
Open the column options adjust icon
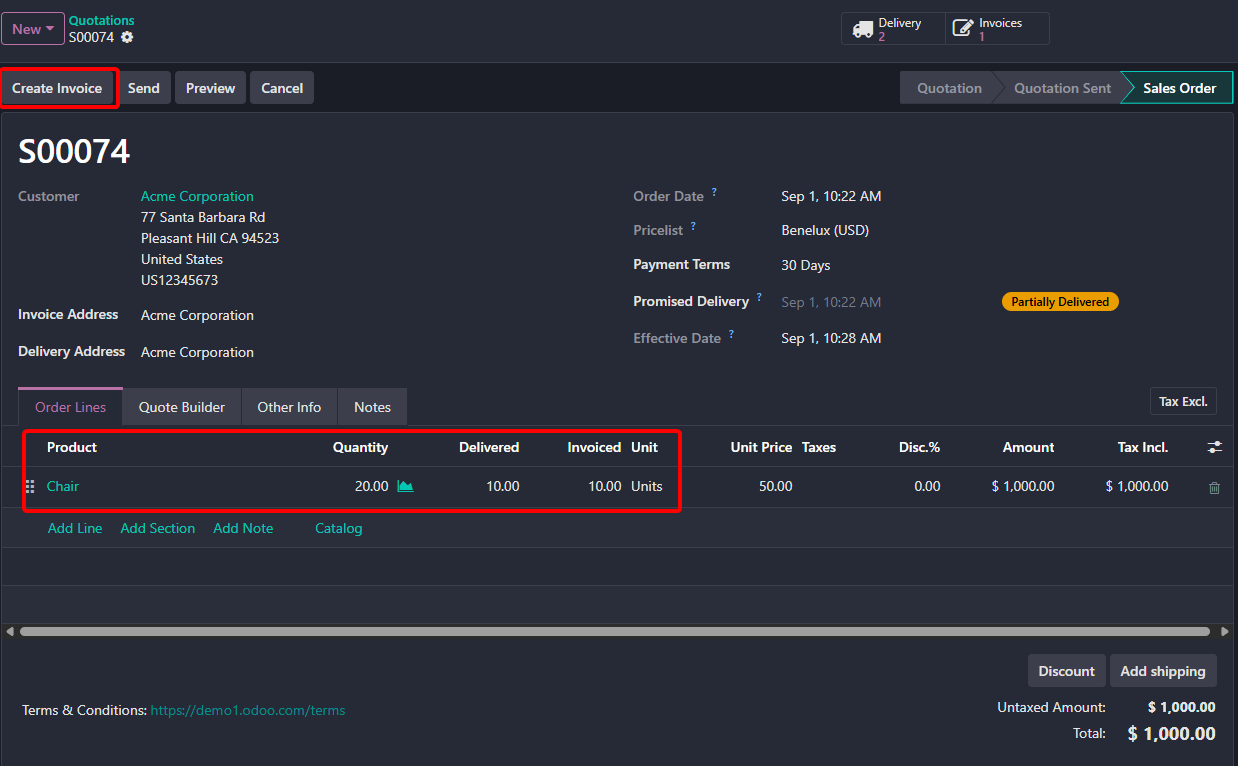tap(1214, 447)
